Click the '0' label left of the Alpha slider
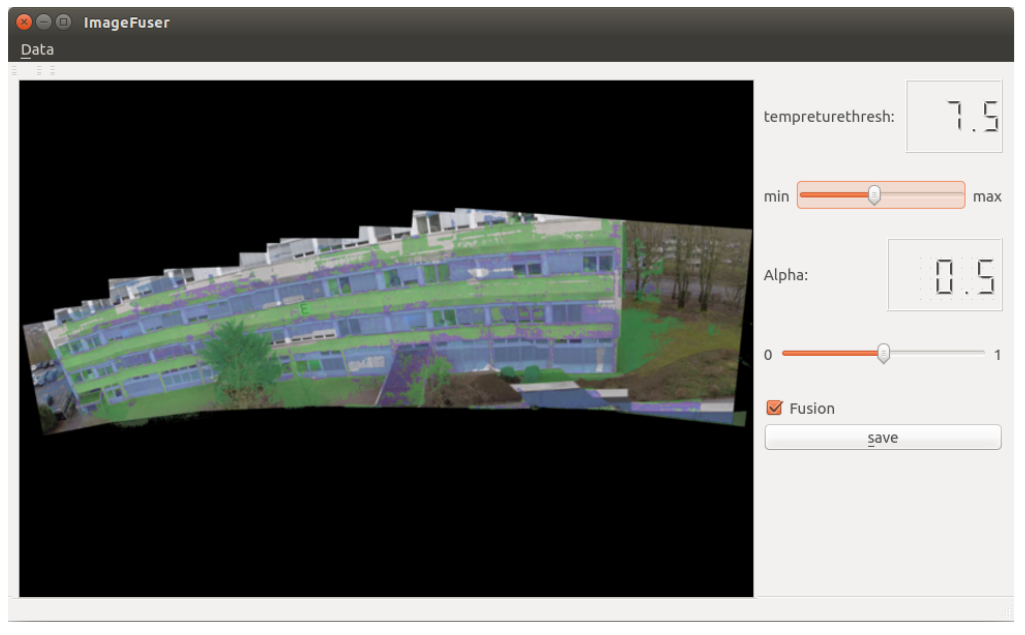The height and width of the screenshot is (635, 1025). coord(768,354)
